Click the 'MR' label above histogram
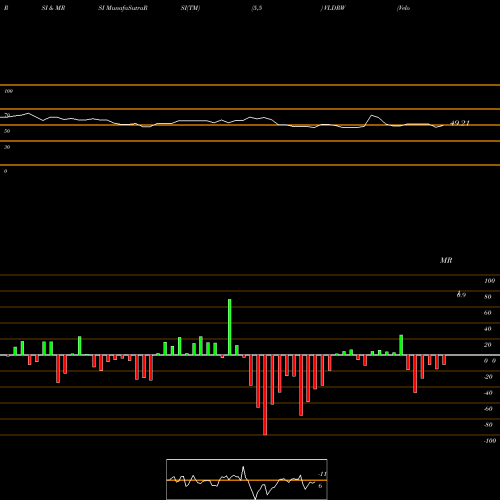Screen dimensions: 500x500 point(446,260)
